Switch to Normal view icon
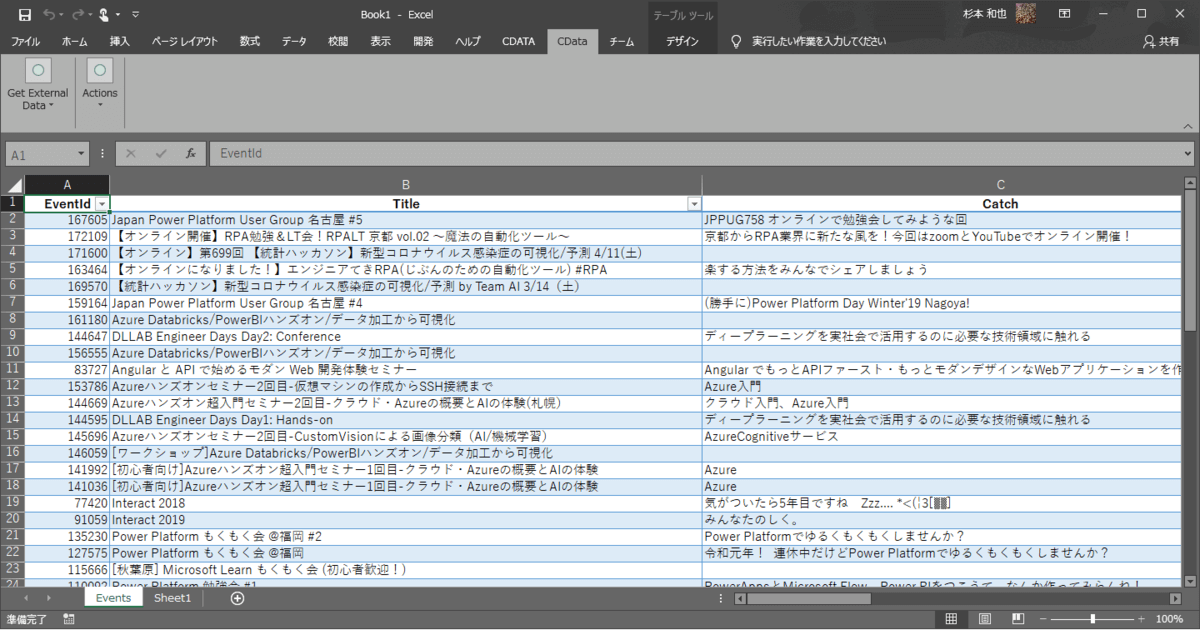The height and width of the screenshot is (630, 1200). pyautogui.click(x=951, y=619)
